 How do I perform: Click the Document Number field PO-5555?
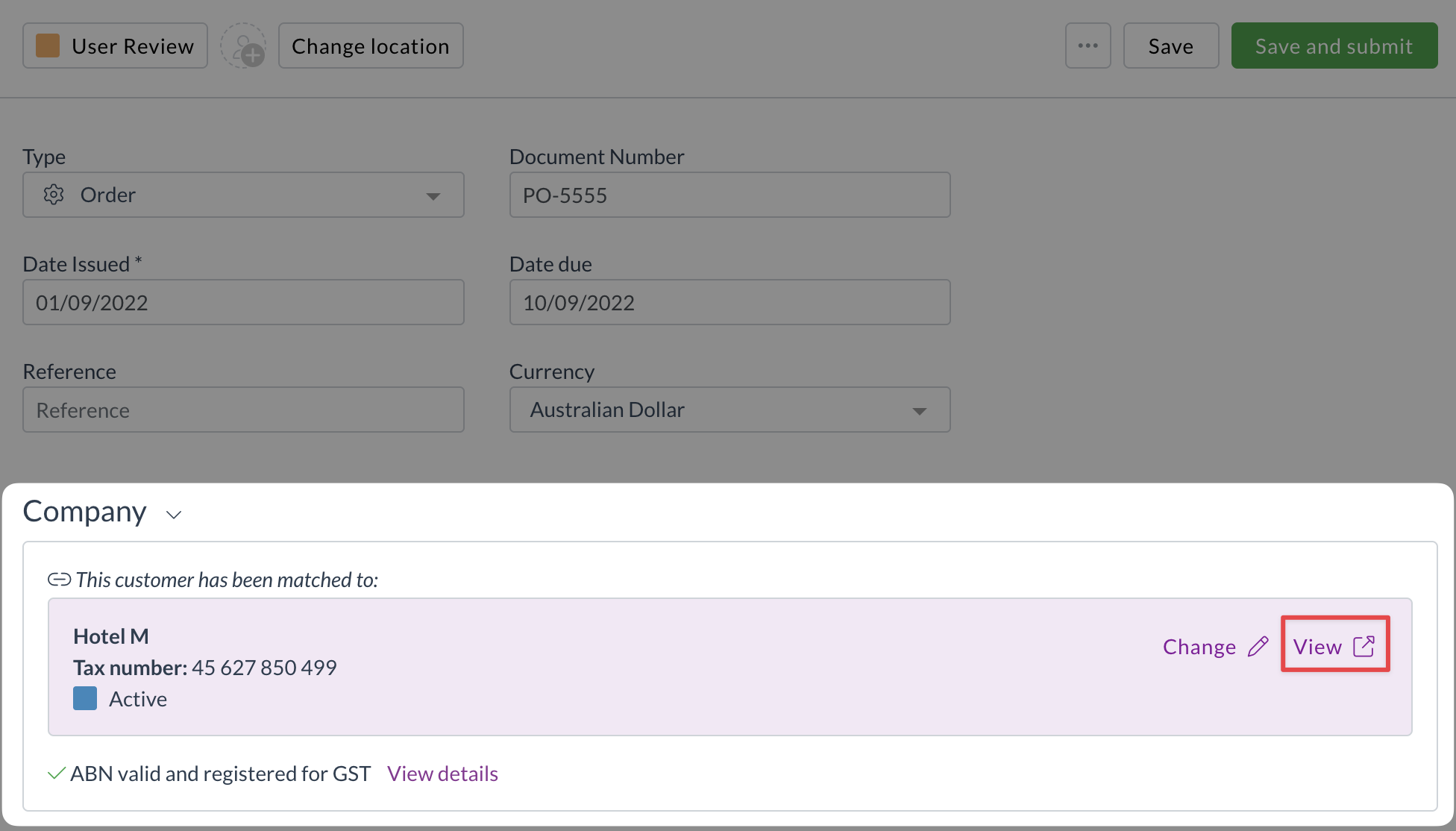click(x=729, y=195)
